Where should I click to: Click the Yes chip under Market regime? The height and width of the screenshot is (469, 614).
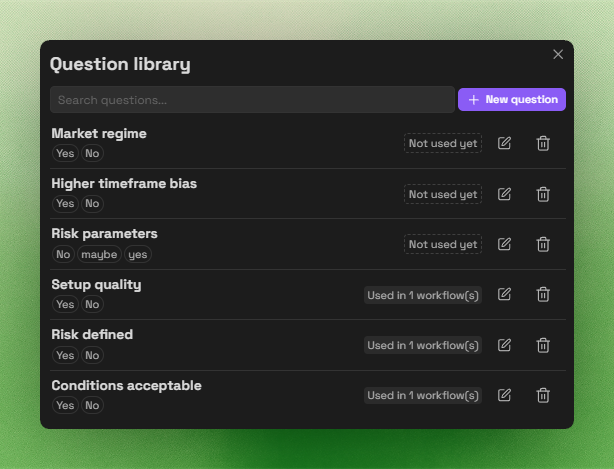click(65, 153)
